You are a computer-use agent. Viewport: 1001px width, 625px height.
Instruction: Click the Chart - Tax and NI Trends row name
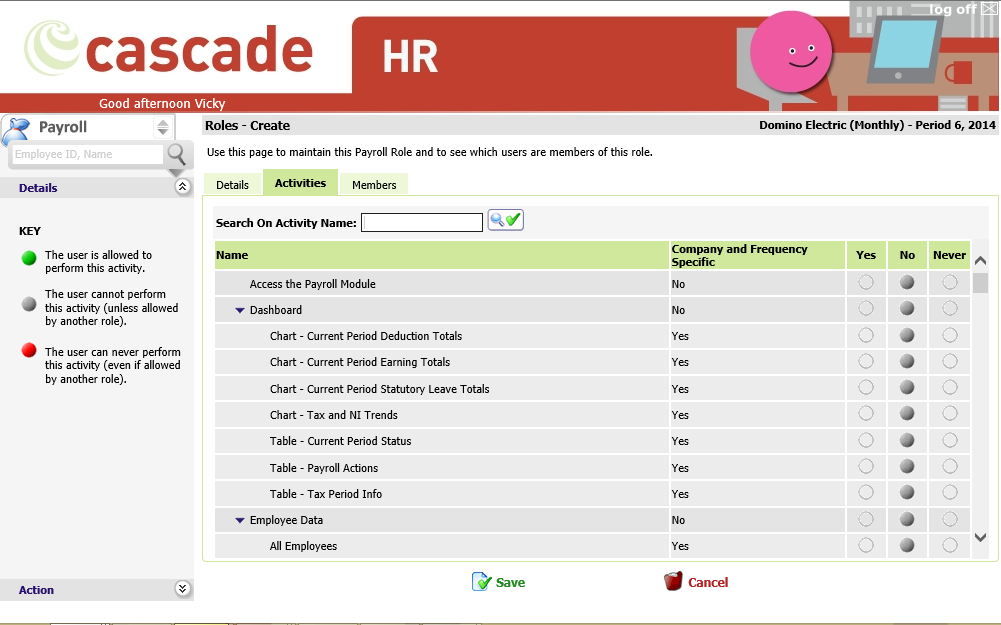(333, 416)
